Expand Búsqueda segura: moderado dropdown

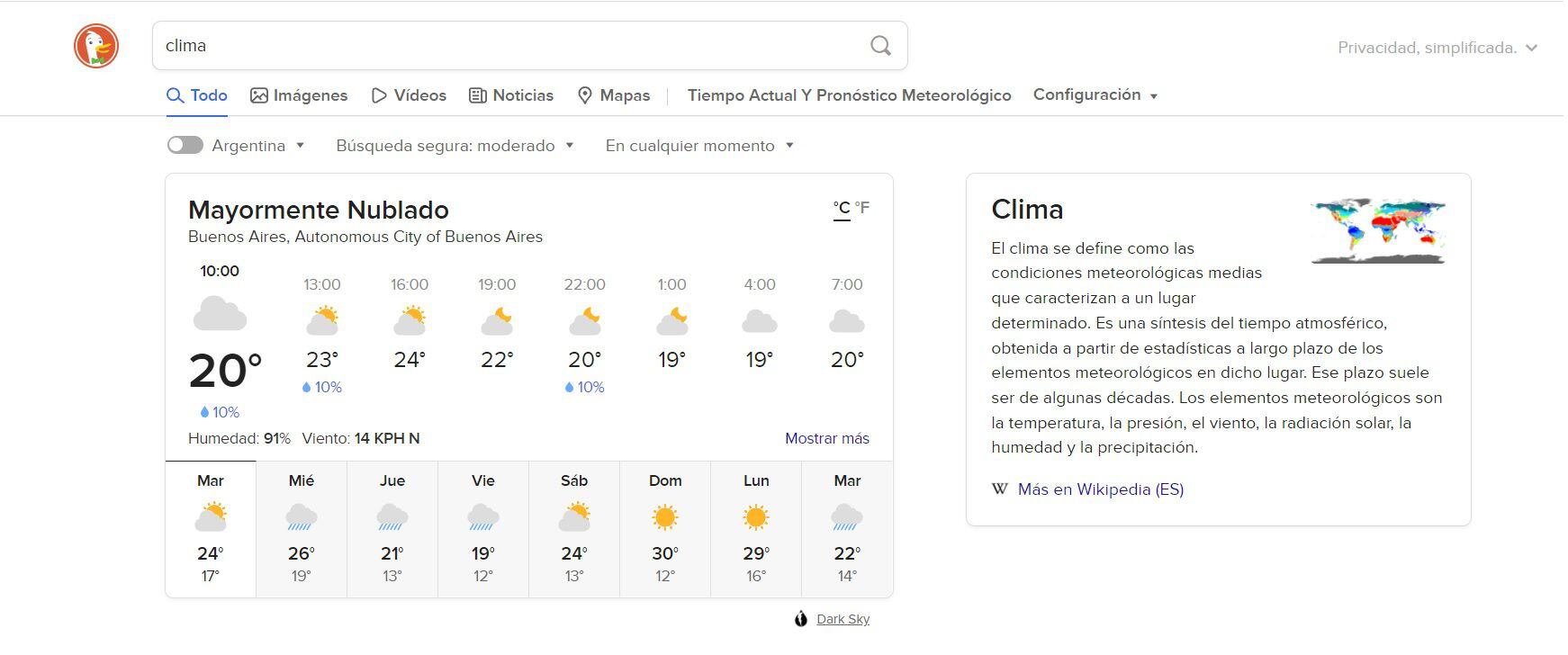(x=455, y=146)
